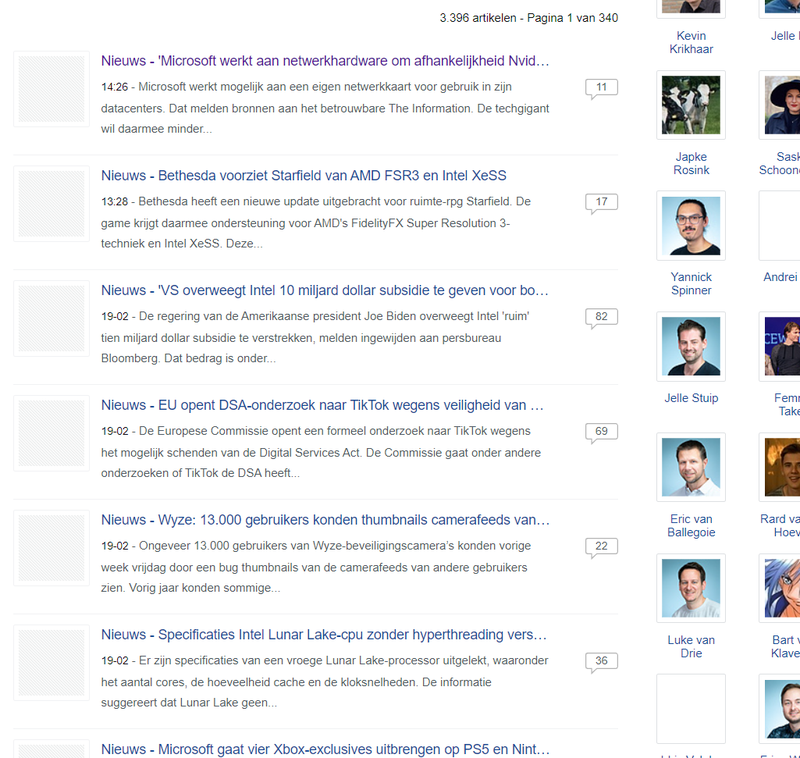
Task: Open the 82 comments bubble
Action: [x=602, y=317]
